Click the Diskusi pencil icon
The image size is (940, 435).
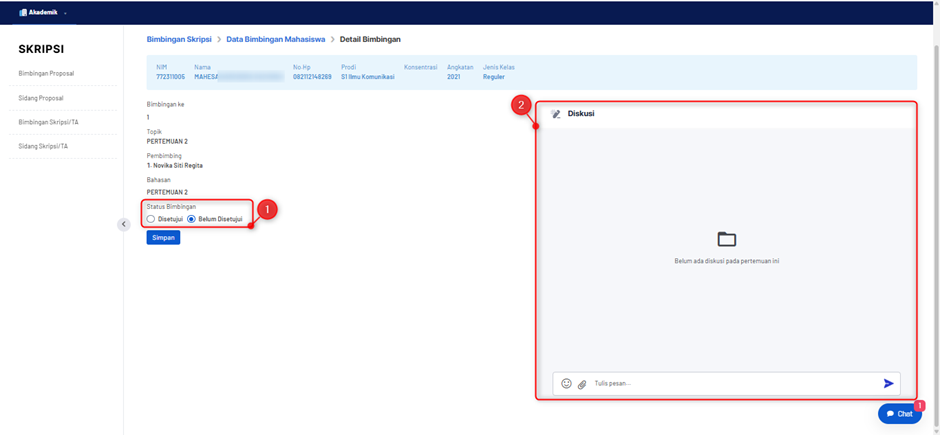coord(556,113)
